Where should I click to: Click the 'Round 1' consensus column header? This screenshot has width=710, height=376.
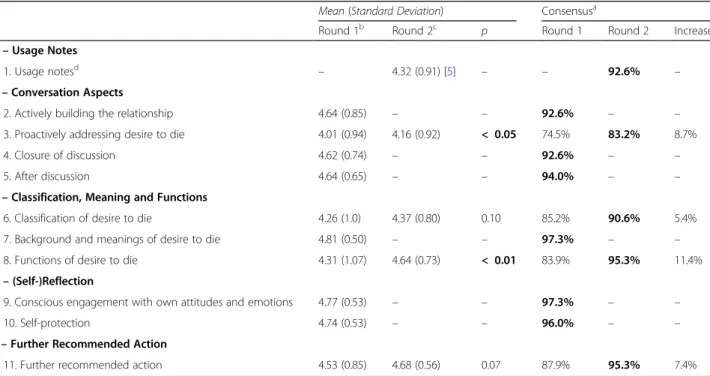(561, 31)
